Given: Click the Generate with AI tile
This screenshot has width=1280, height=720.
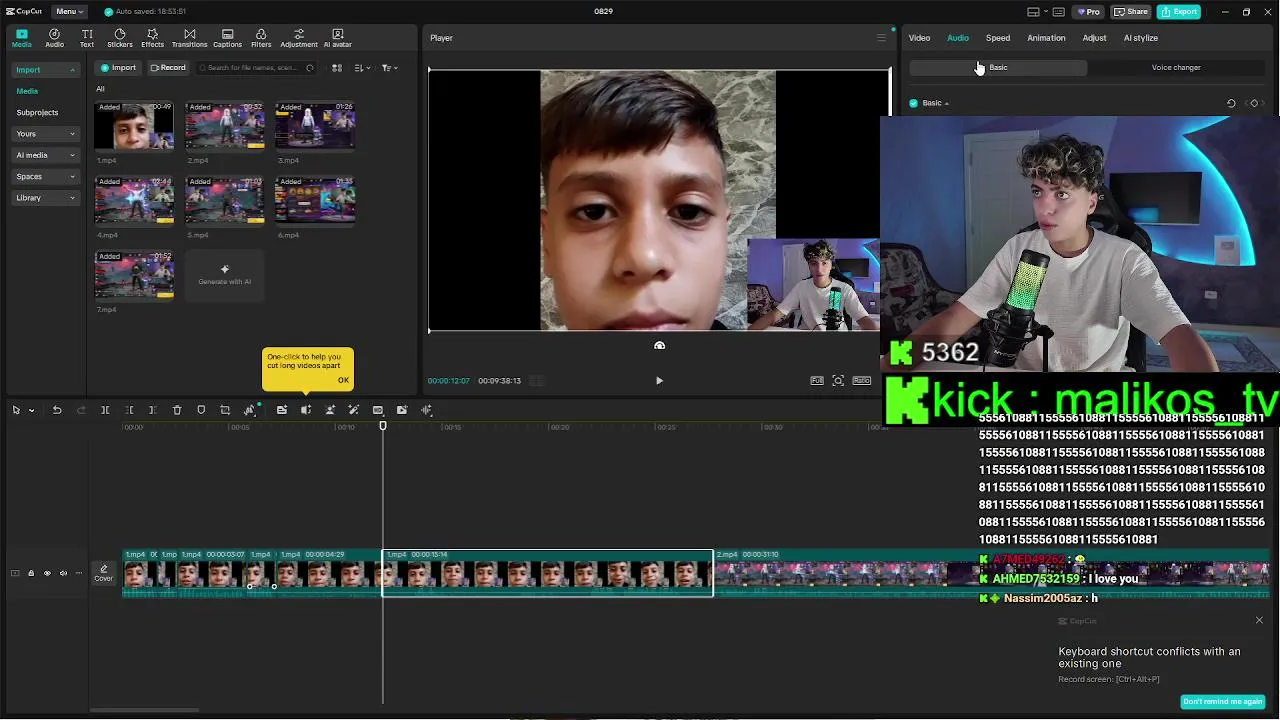Looking at the screenshot, I should (x=225, y=274).
